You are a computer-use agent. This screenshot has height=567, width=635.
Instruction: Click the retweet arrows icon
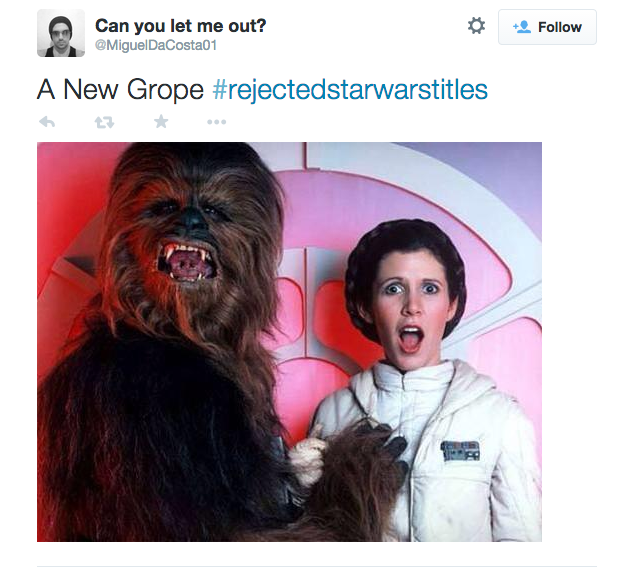104,122
